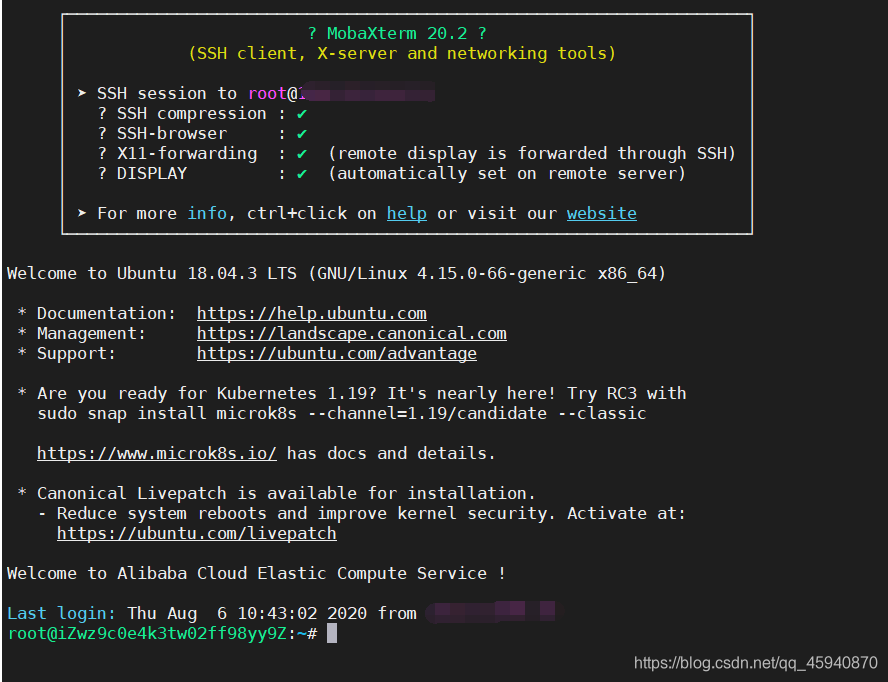Open https://ubuntu.com/advantage support link

[x=336, y=353]
